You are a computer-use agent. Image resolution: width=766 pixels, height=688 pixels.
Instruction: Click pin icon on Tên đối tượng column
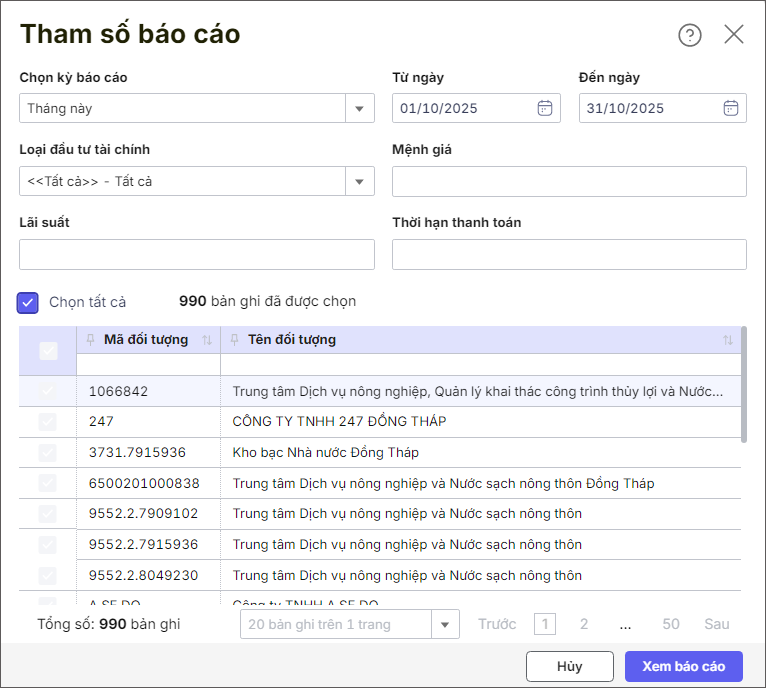pos(234,340)
